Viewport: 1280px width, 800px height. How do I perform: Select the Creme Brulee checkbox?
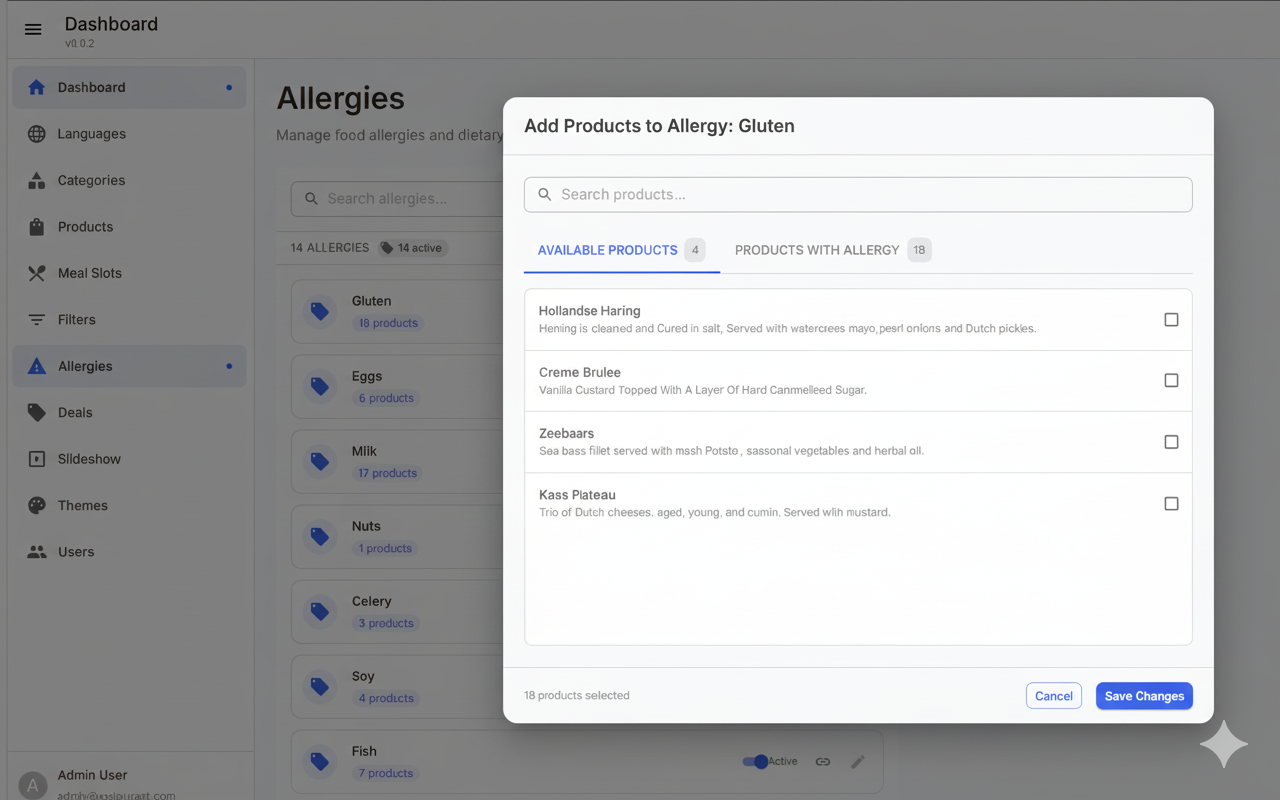coord(1171,380)
